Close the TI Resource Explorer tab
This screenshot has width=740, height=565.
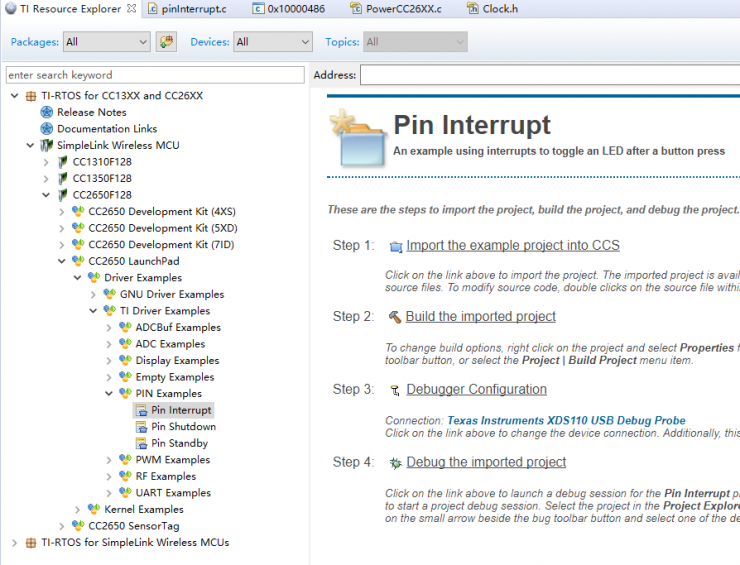coord(131,9)
